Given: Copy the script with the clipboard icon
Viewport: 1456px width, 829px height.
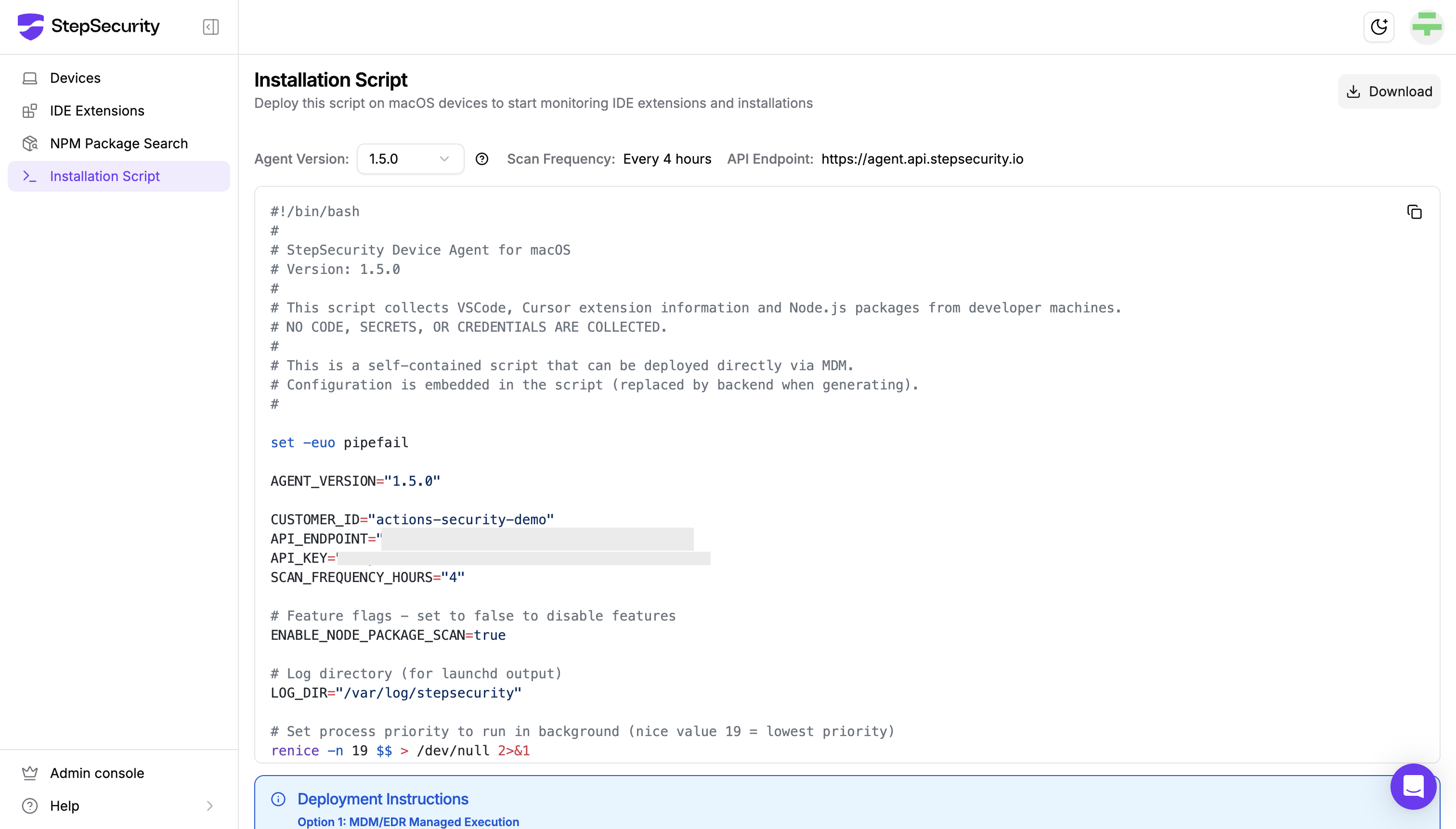Looking at the screenshot, I should 1414,212.
